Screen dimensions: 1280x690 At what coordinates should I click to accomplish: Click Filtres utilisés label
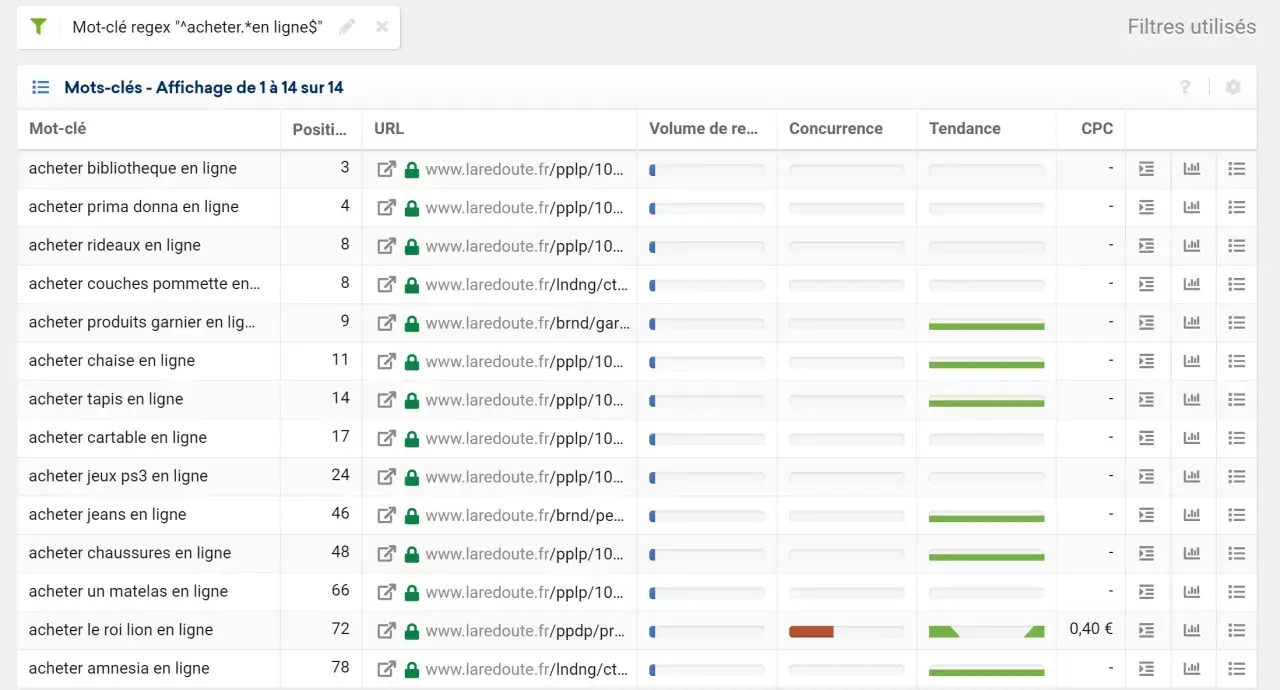1192,27
